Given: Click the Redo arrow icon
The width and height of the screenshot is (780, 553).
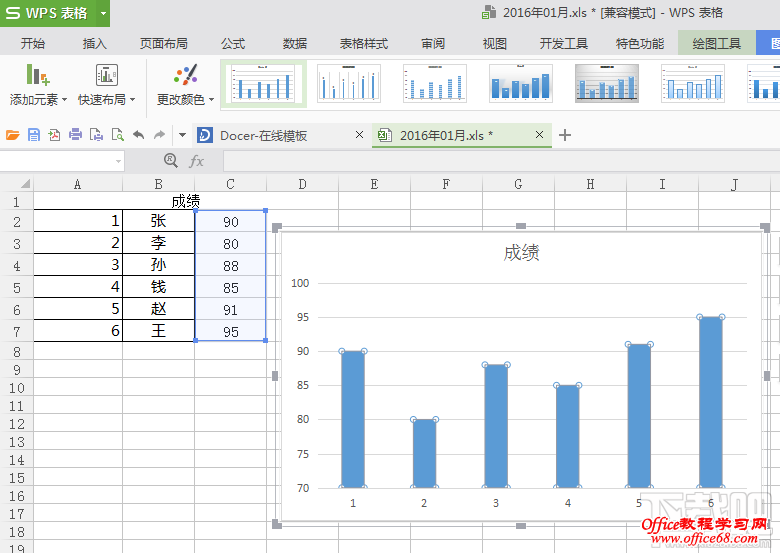Looking at the screenshot, I should (159, 135).
